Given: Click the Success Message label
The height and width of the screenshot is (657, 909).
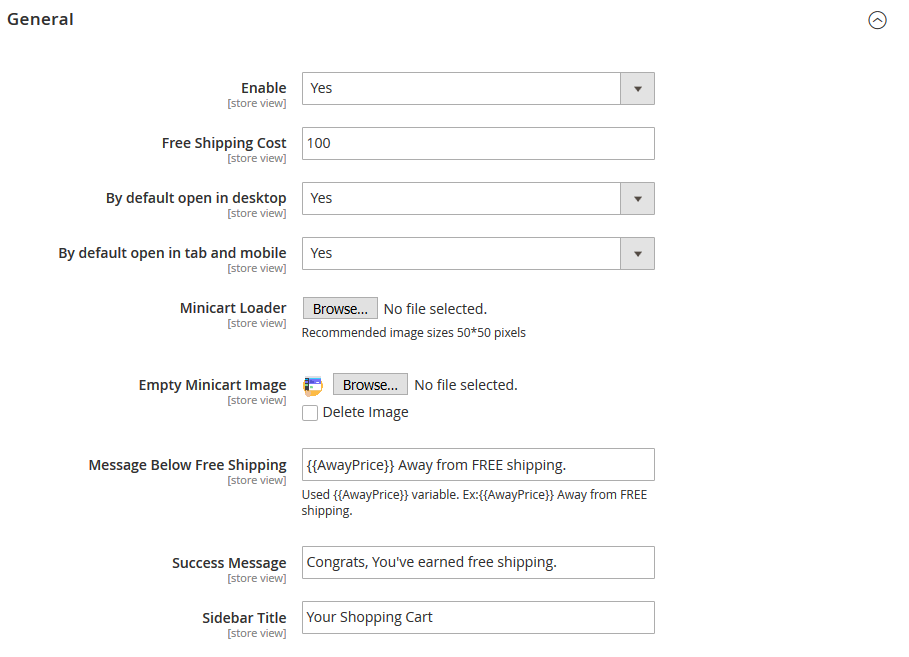Looking at the screenshot, I should (x=229, y=563).
